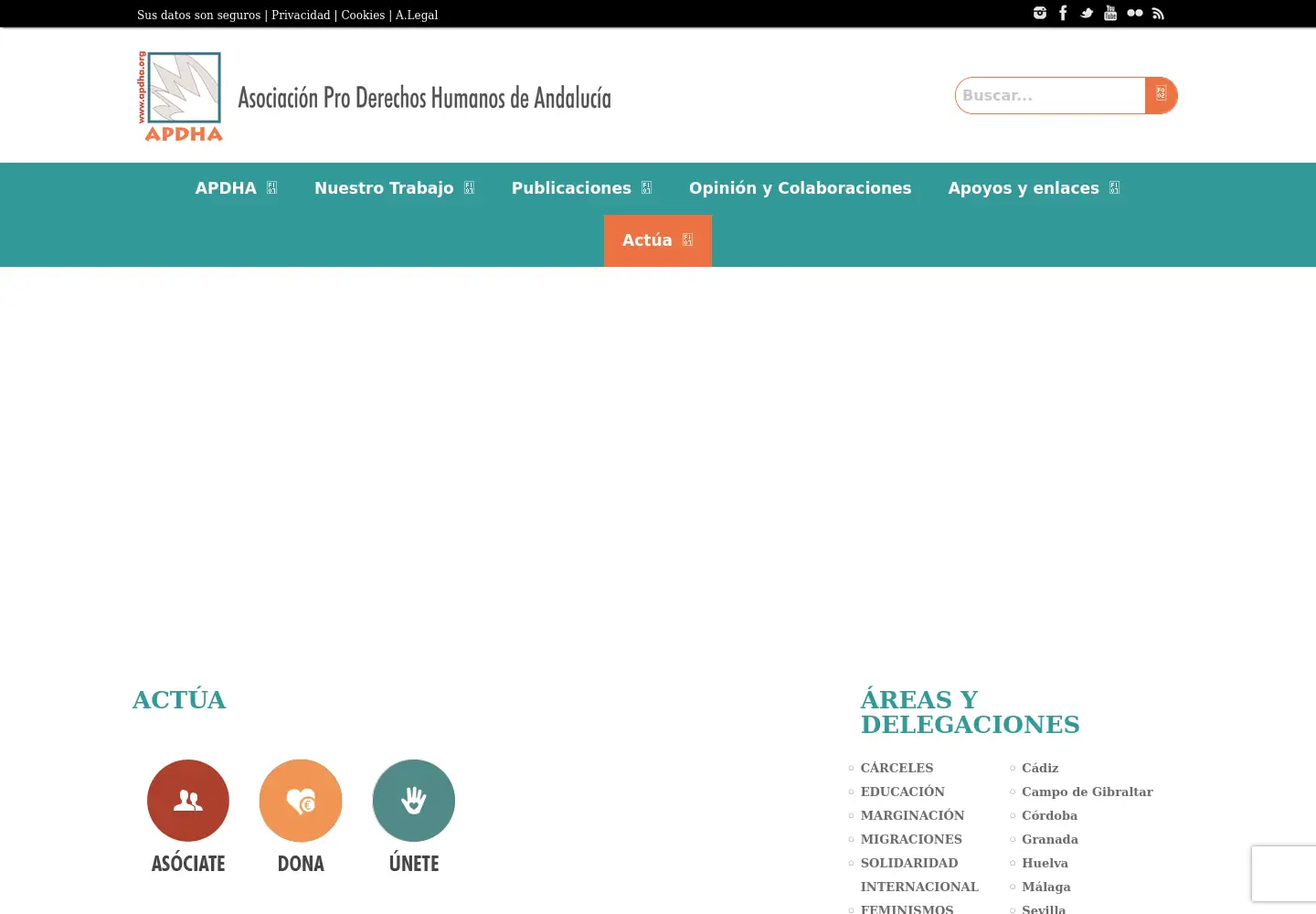Screen dimensions: 1316x914
Task: Expand the Actúa submenu arrow
Action: pyautogui.click(x=687, y=239)
